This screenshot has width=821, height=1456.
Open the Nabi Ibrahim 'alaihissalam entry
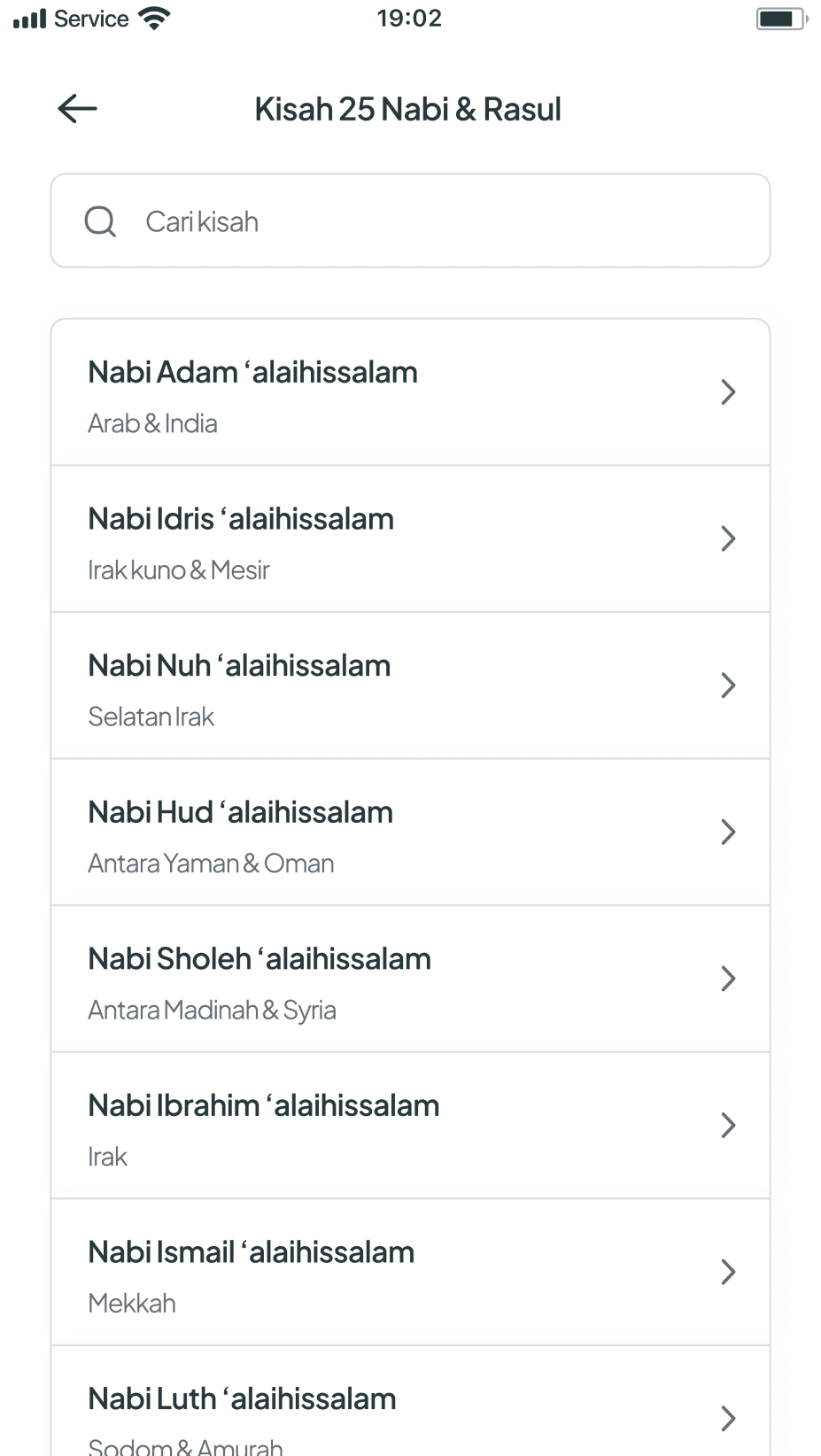pyautogui.click(x=410, y=1125)
